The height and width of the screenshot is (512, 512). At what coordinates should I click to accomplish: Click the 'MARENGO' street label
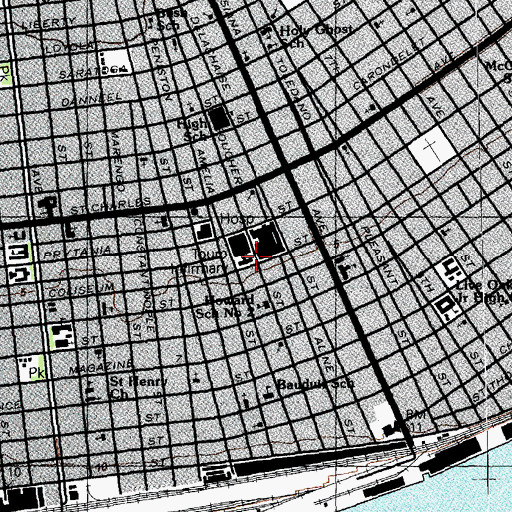pos(118,161)
